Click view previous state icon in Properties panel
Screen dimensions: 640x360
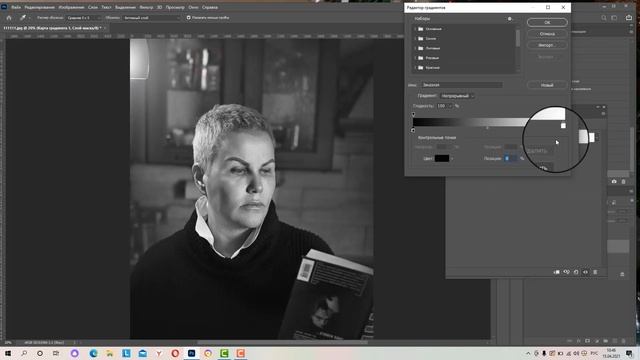click(x=567, y=272)
